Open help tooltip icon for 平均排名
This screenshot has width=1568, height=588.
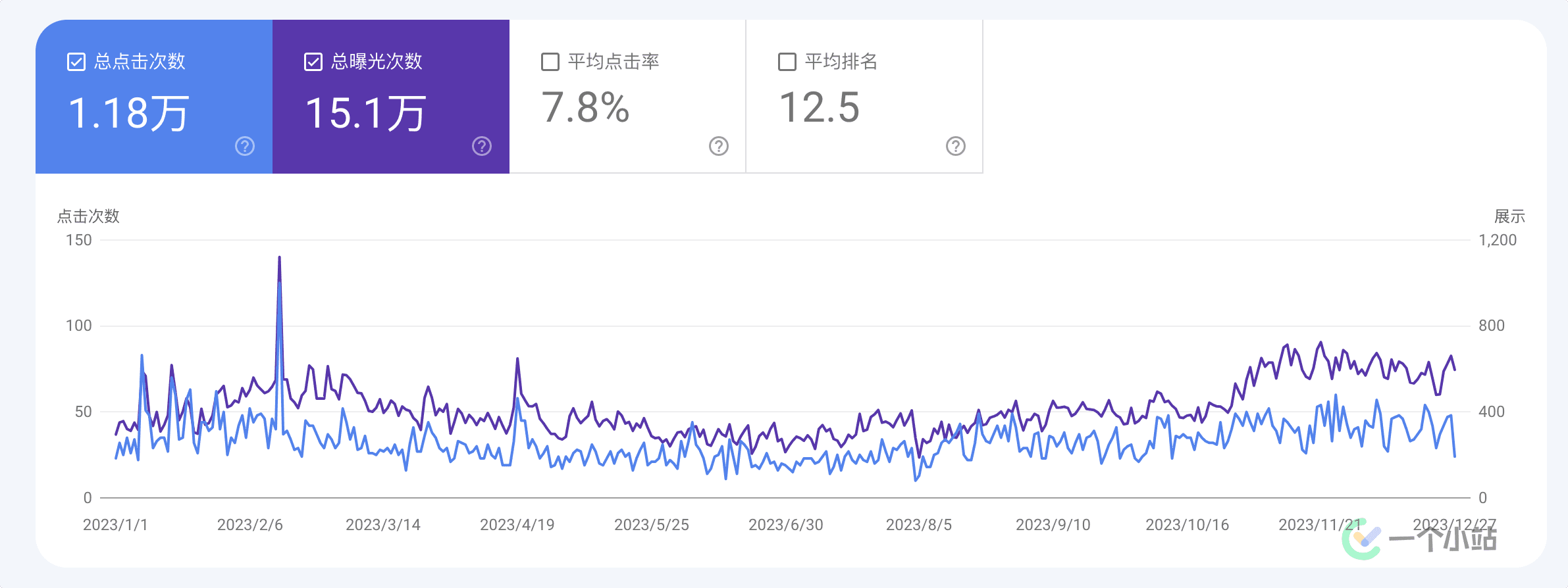(x=956, y=146)
